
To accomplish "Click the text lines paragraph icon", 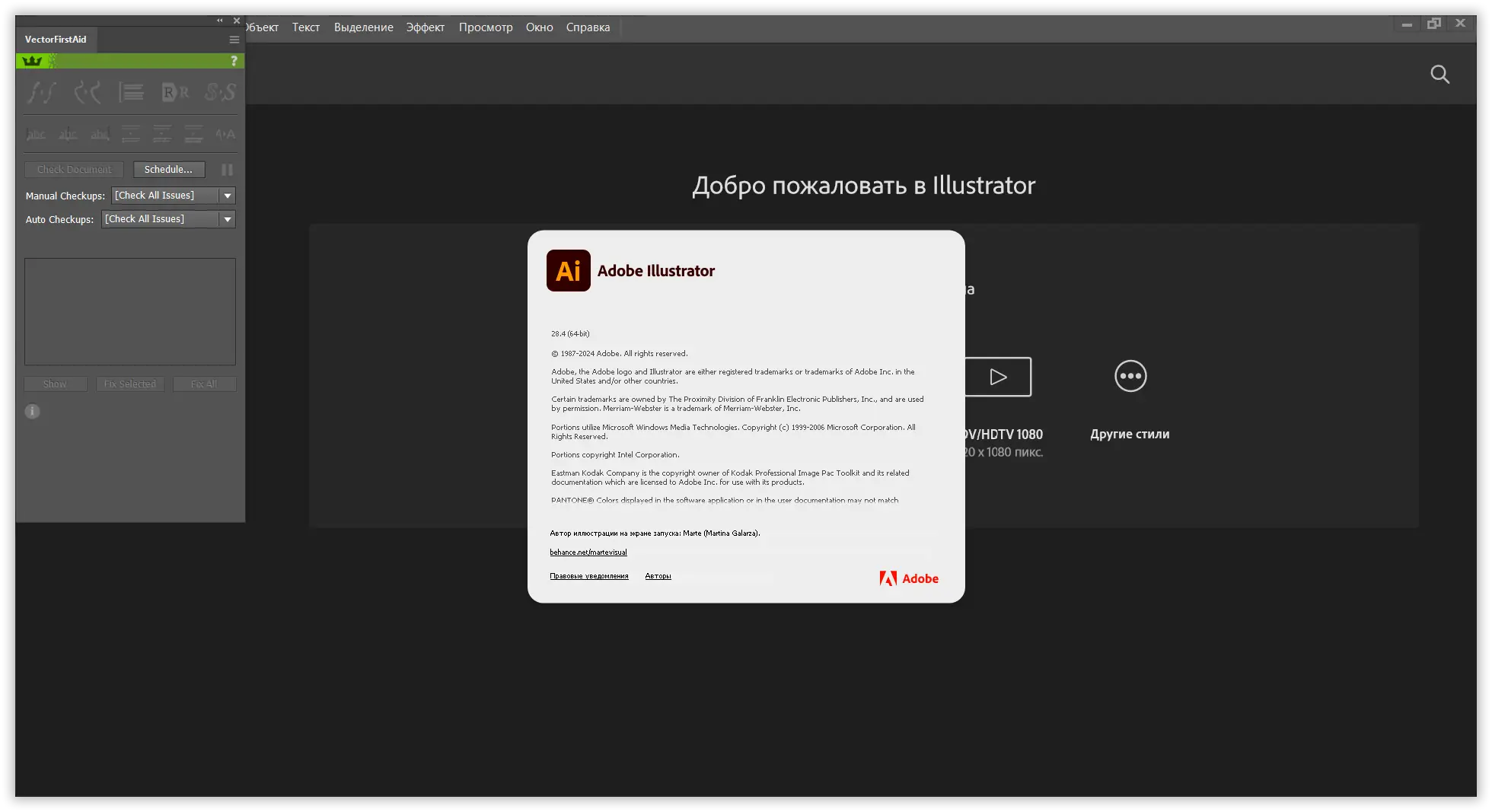I will coord(131,92).
